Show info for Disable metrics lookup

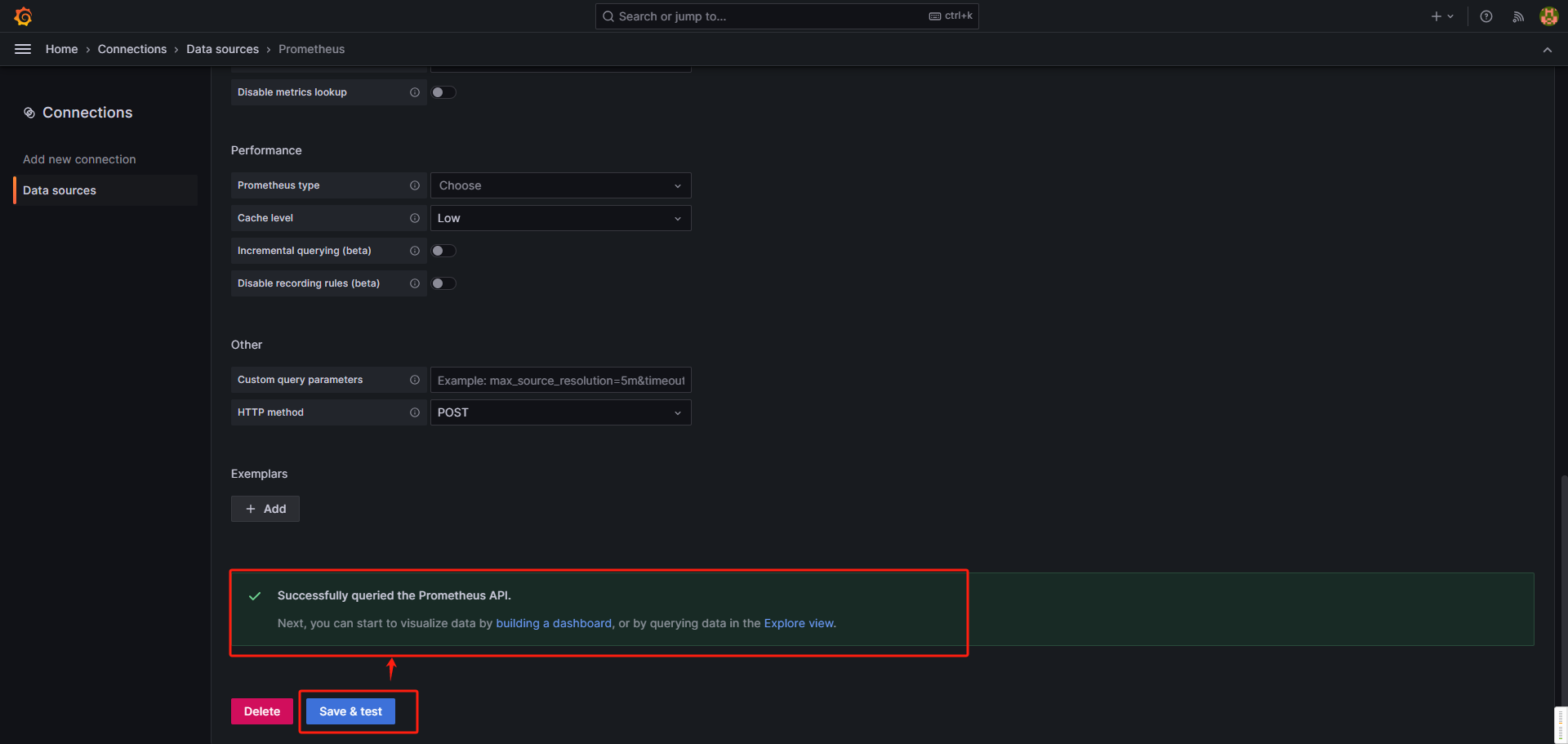pos(415,92)
